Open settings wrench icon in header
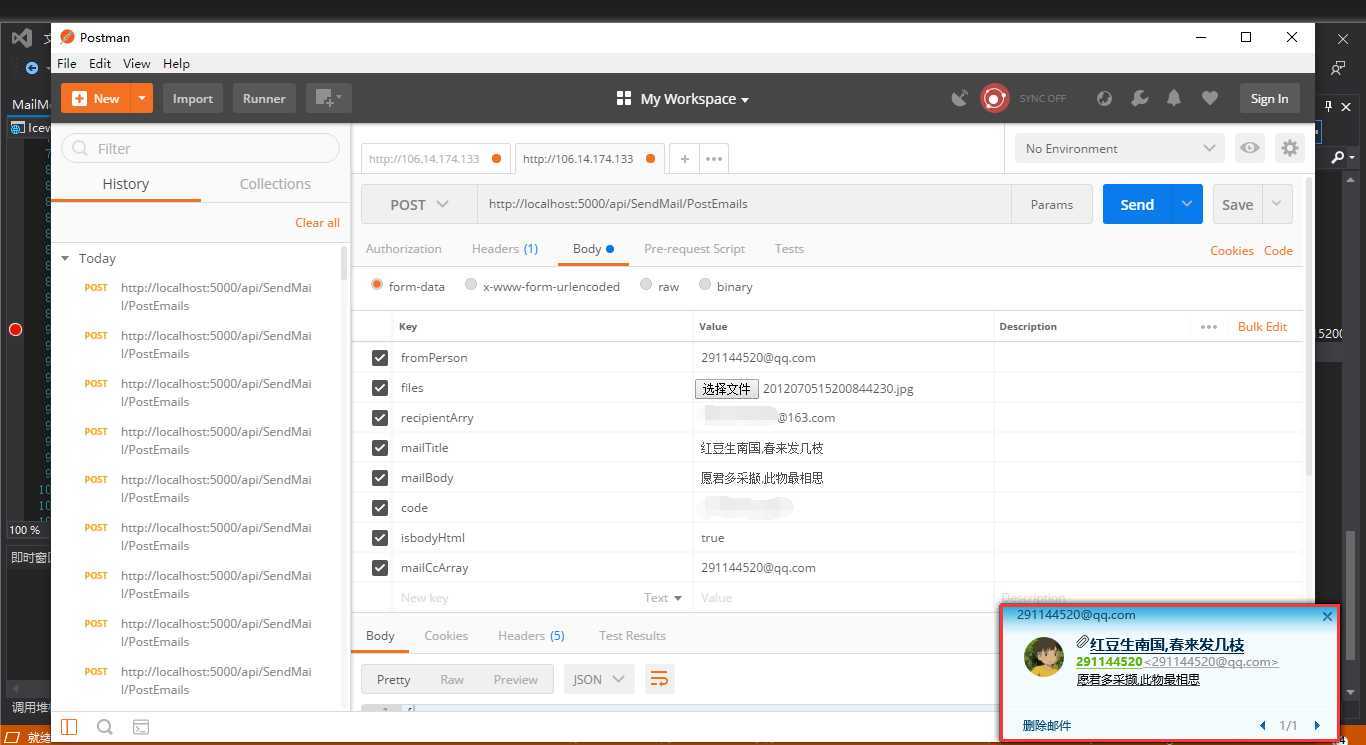Viewport: 1366px width, 745px height. pyautogui.click(x=1139, y=98)
